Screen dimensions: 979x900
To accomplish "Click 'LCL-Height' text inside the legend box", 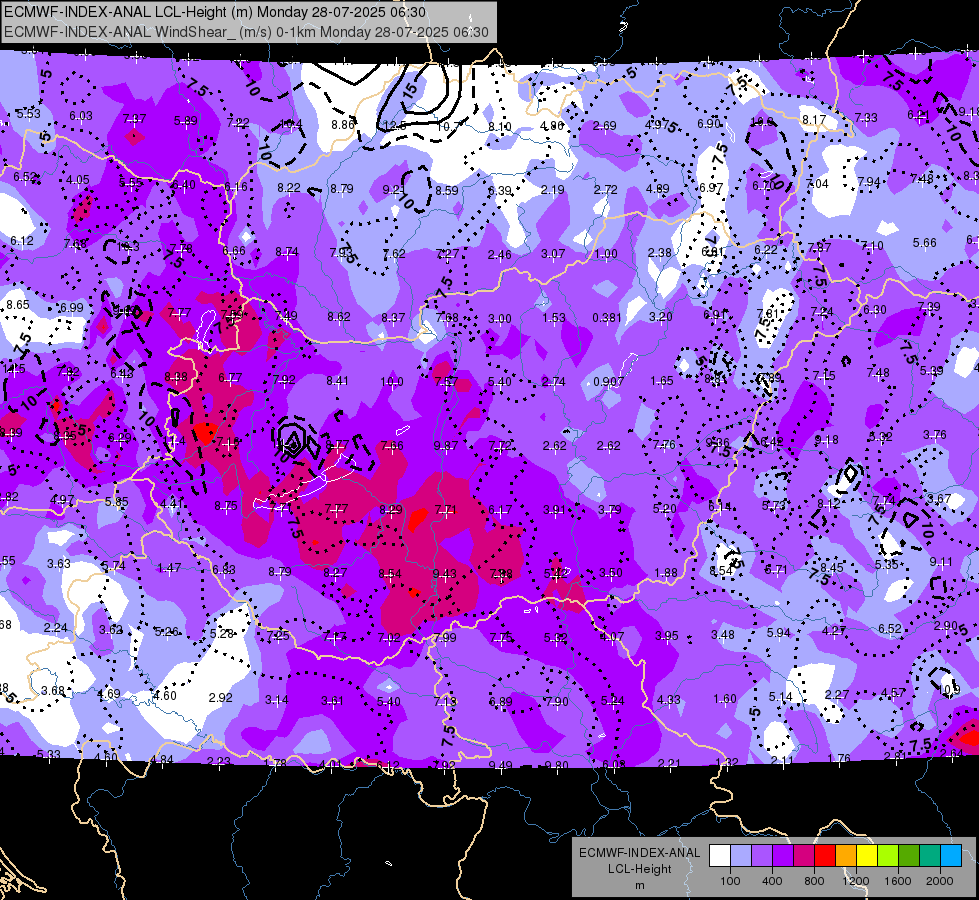I will pos(639,869).
